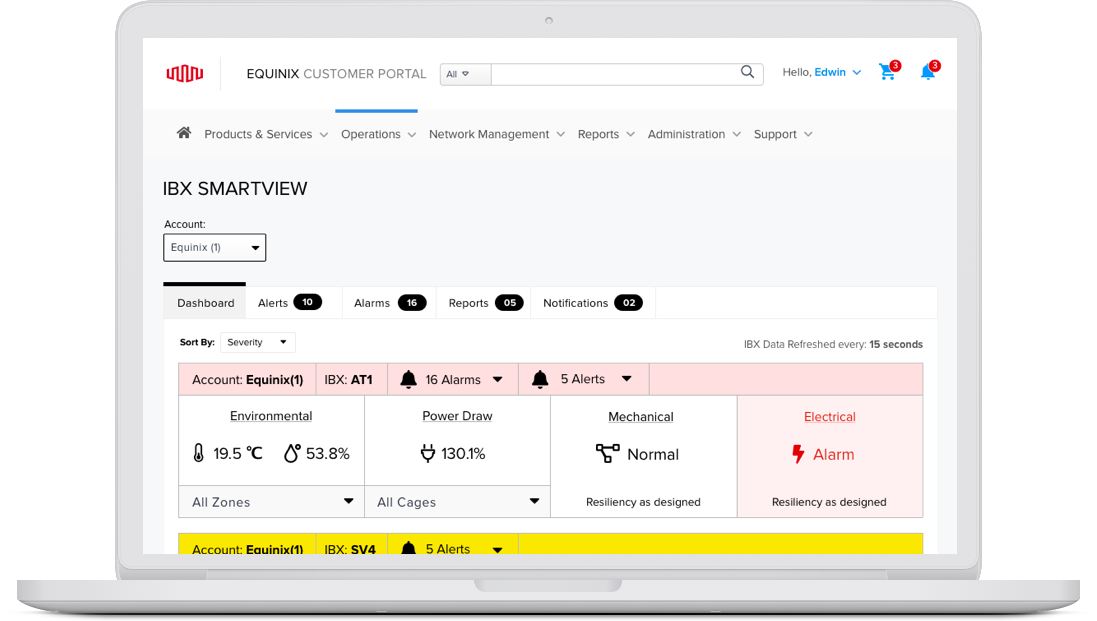Click Resiliency as designed under Mechanical

click(x=643, y=502)
